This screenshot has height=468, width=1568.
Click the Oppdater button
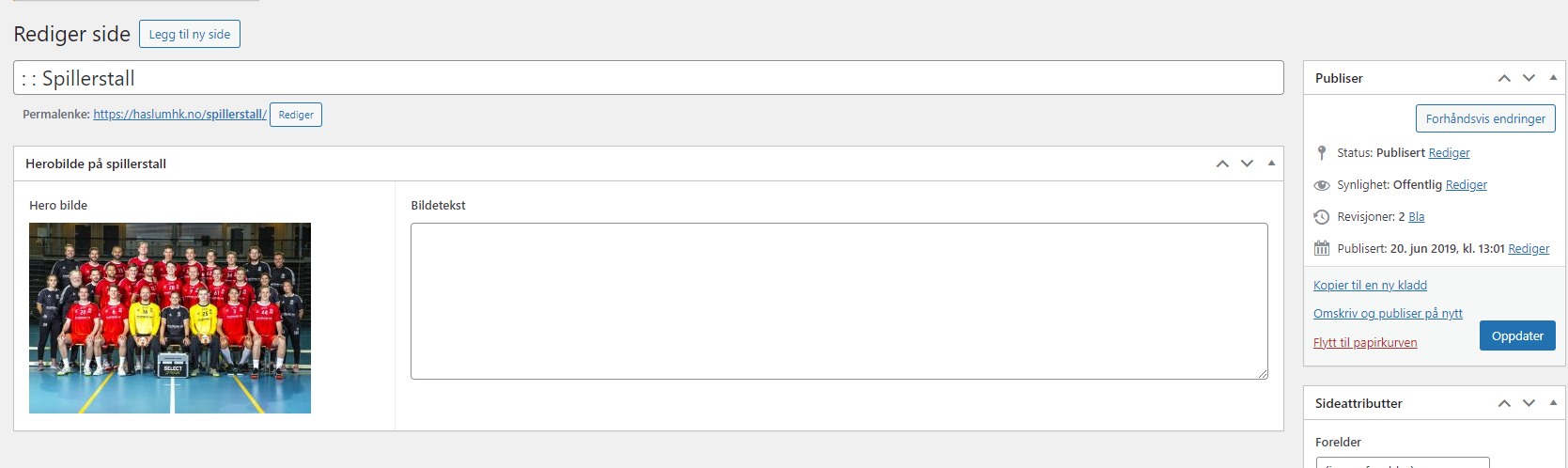point(1517,335)
